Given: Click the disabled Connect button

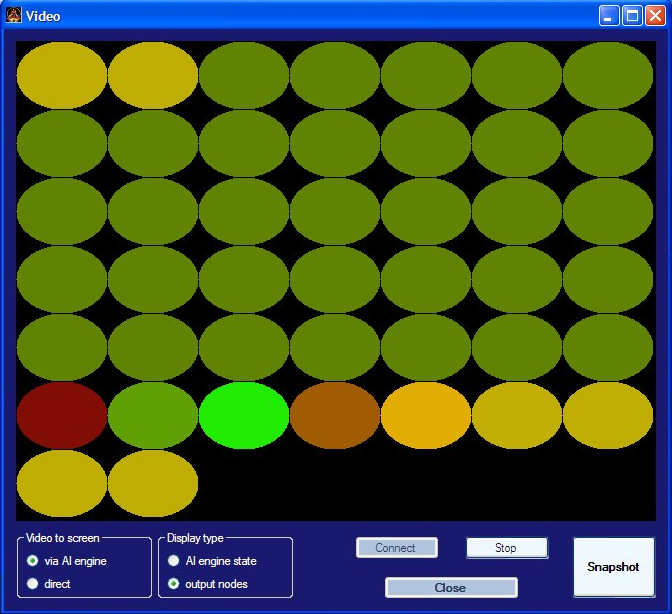Looking at the screenshot, I should tap(396, 548).
